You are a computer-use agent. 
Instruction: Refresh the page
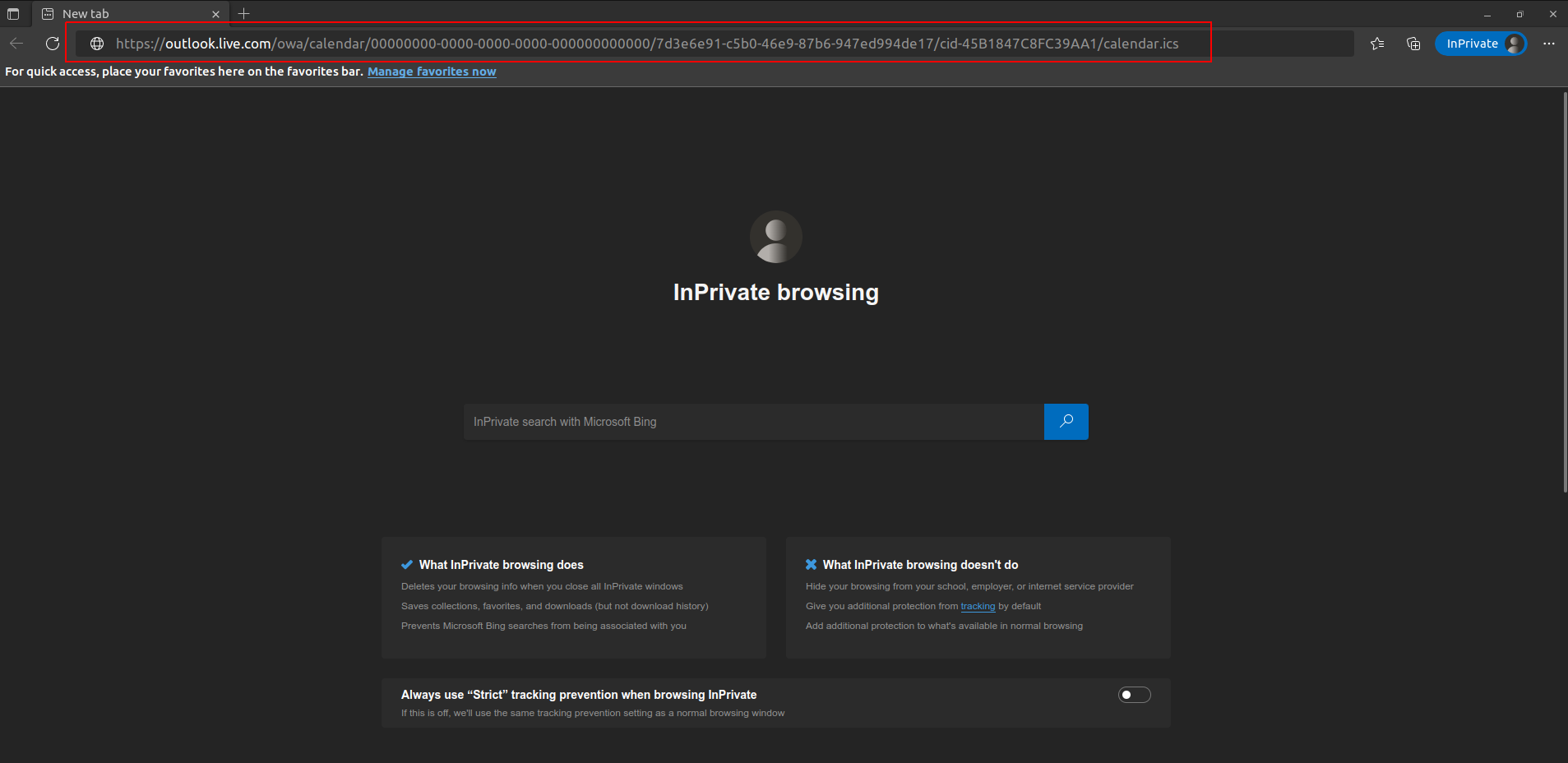(x=53, y=44)
